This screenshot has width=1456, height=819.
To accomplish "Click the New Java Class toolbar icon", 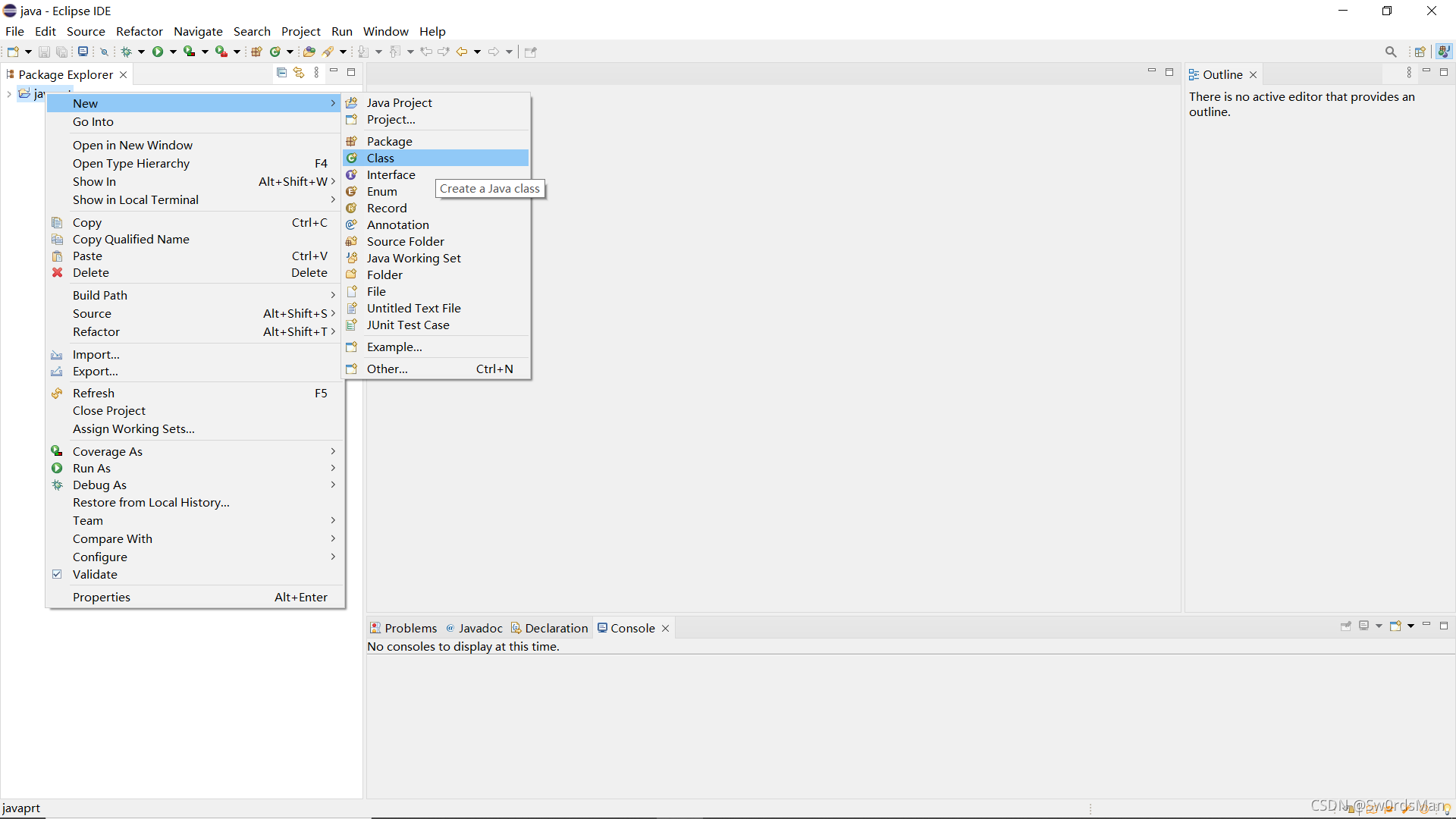I will (275, 52).
